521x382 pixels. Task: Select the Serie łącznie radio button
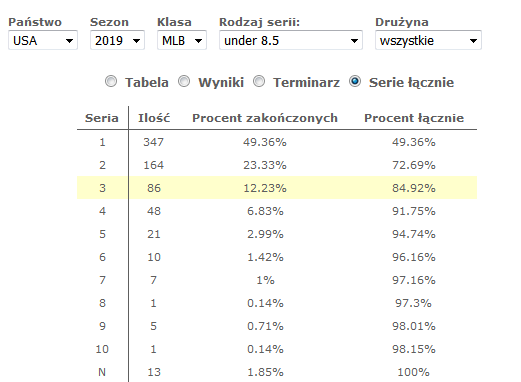coord(355,81)
